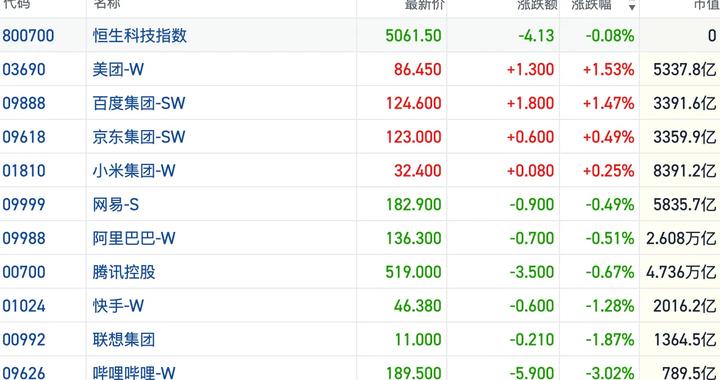Open 阿里巴巴-W stock name

[x=134, y=238]
